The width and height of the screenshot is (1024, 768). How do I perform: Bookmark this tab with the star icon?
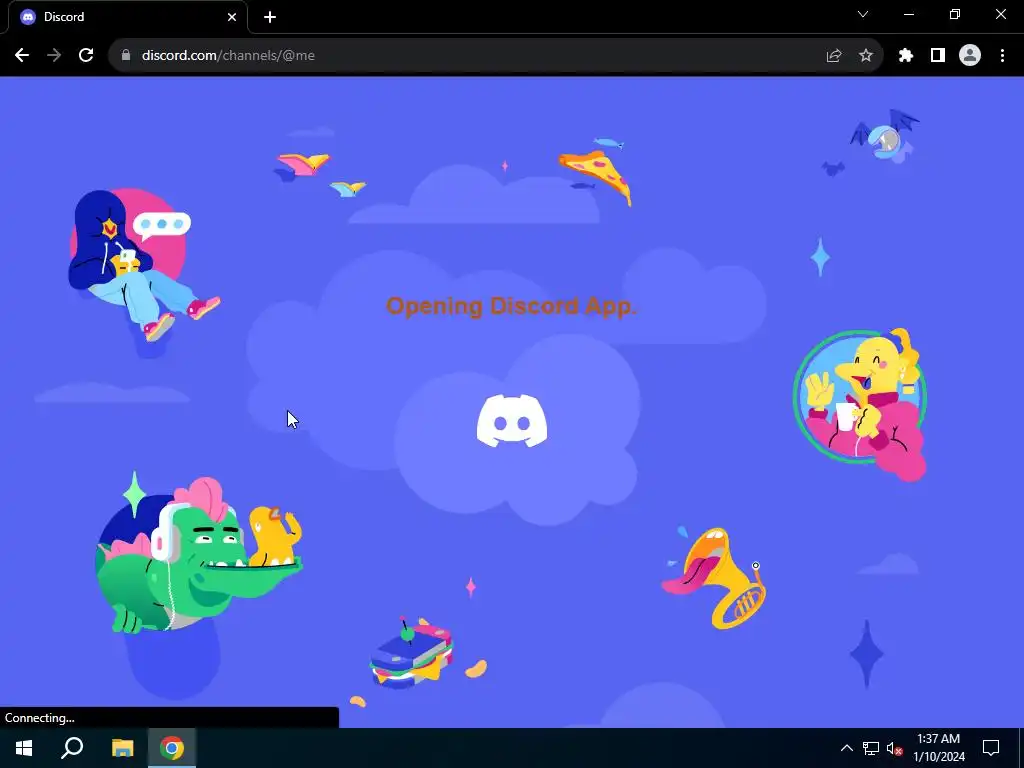(x=866, y=56)
